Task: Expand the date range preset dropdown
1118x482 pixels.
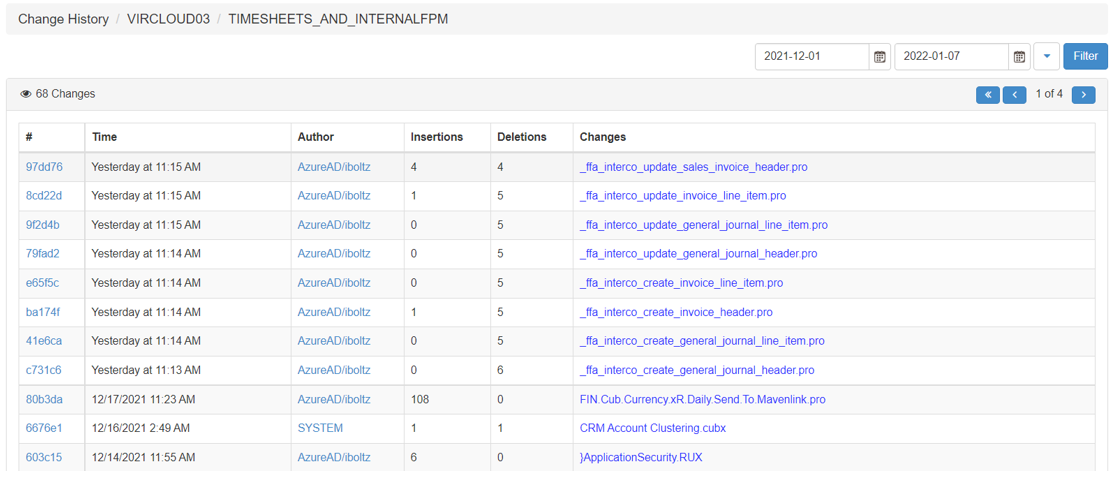Action: point(1046,57)
